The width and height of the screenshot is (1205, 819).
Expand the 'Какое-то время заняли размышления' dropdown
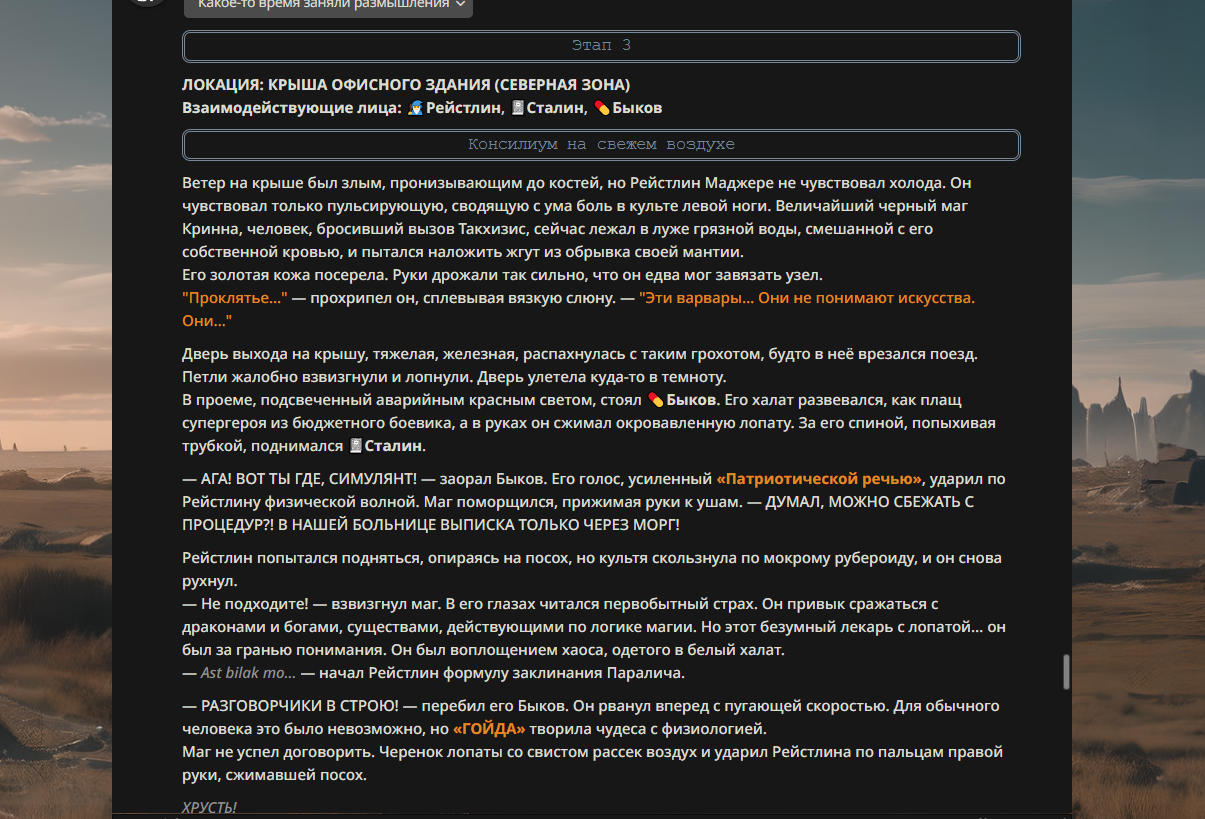click(328, 5)
